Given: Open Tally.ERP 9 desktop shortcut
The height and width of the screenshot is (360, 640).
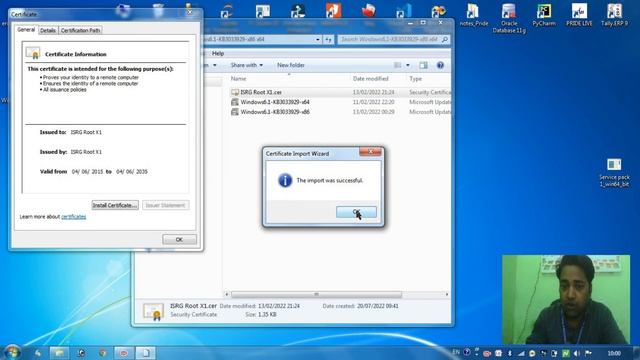Looking at the screenshot, I should [614, 15].
